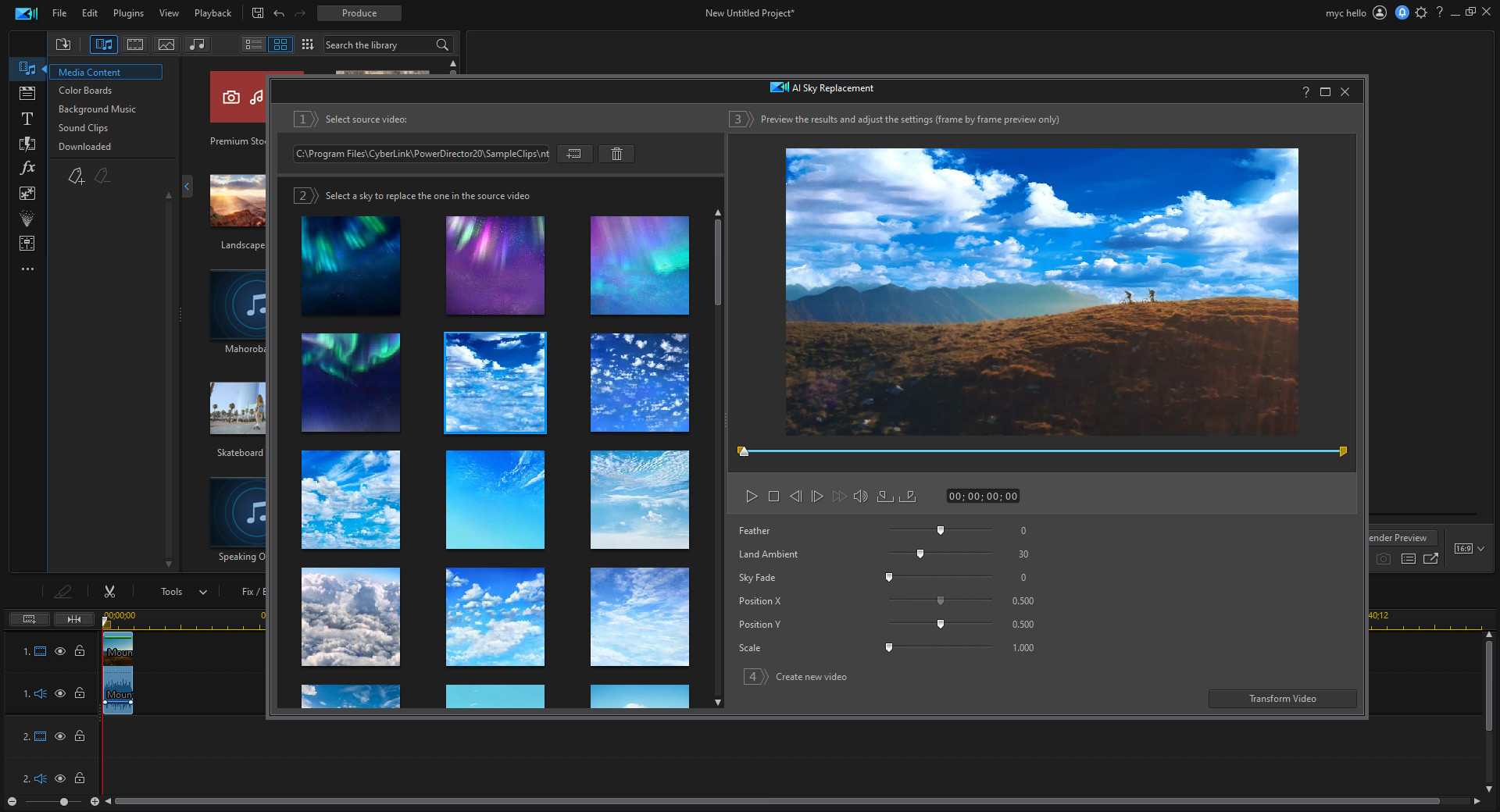This screenshot has height=812, width=1500.
Task: Select the Particle Room icon
Action: tap(27, 219)
